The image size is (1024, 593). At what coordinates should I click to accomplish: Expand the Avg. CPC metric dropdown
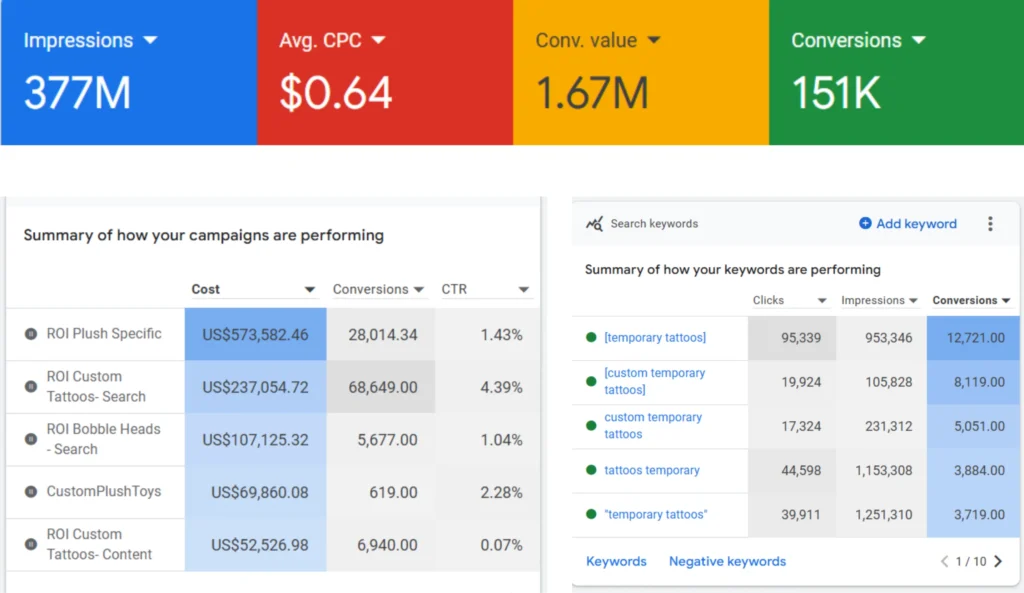(x=378, y=41)
